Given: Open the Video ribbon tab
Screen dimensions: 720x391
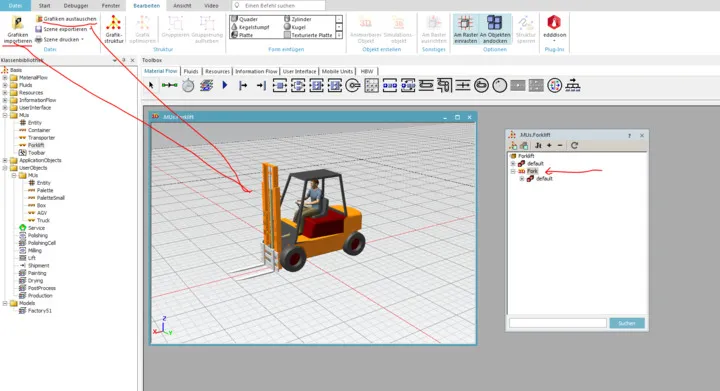Looking at the screenshot, I should 211,6.
